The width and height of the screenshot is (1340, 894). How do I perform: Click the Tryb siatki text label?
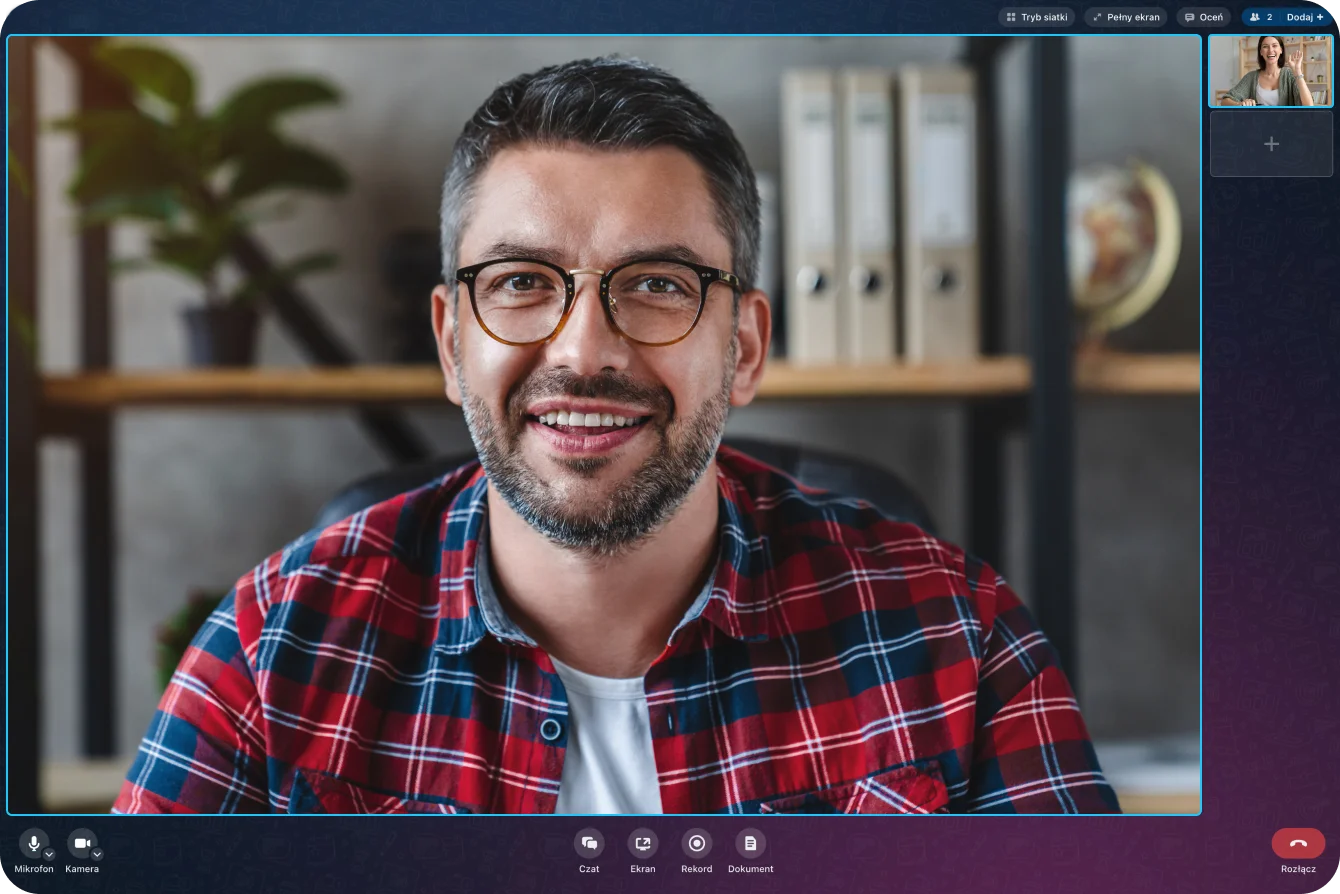[x=1045, y=17]
